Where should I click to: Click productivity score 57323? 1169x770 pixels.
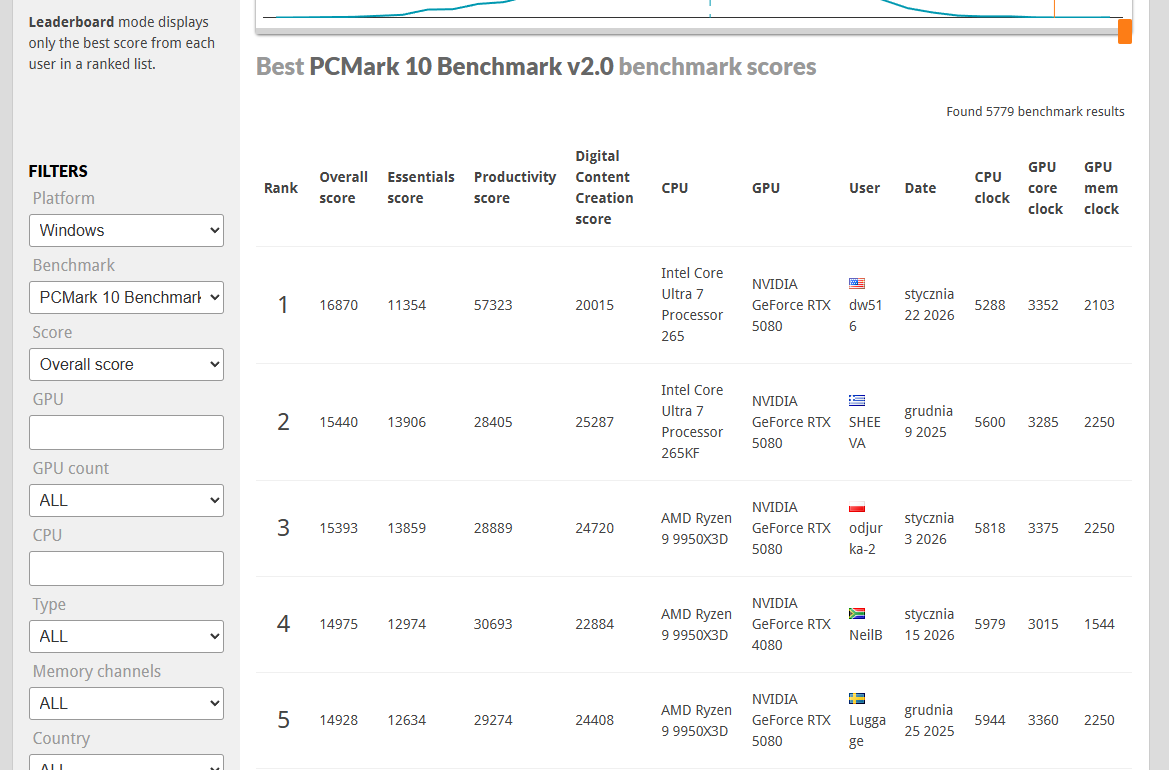[x=493, y=305]
